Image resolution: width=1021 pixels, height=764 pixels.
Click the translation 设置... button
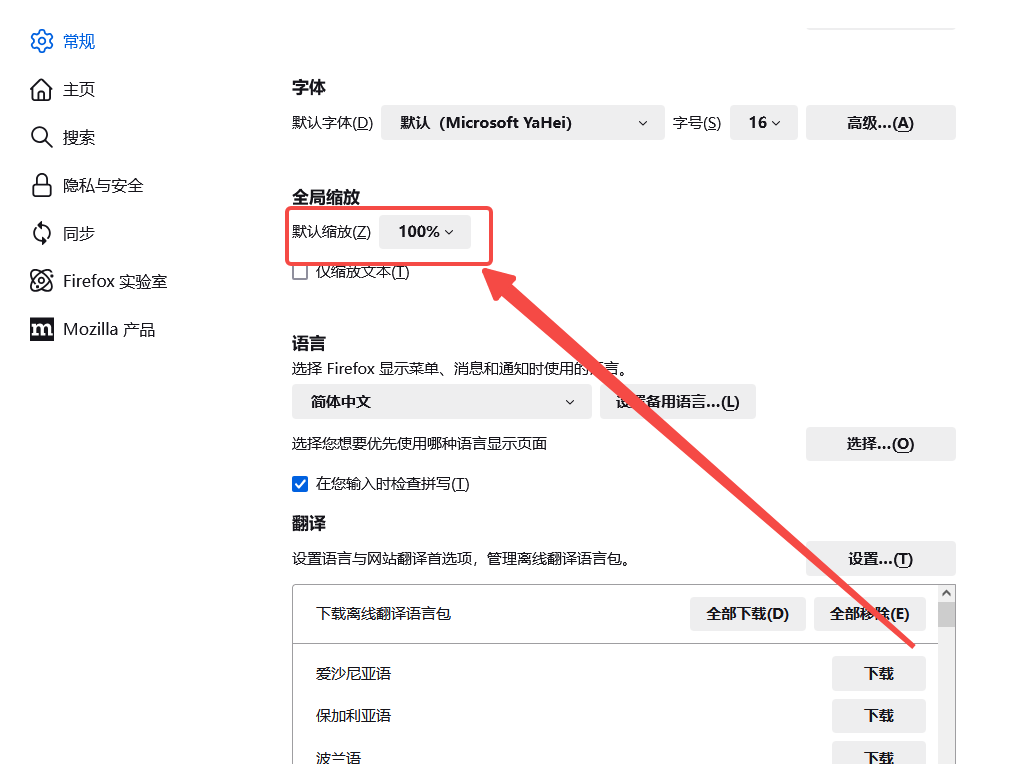coord(880,559)
